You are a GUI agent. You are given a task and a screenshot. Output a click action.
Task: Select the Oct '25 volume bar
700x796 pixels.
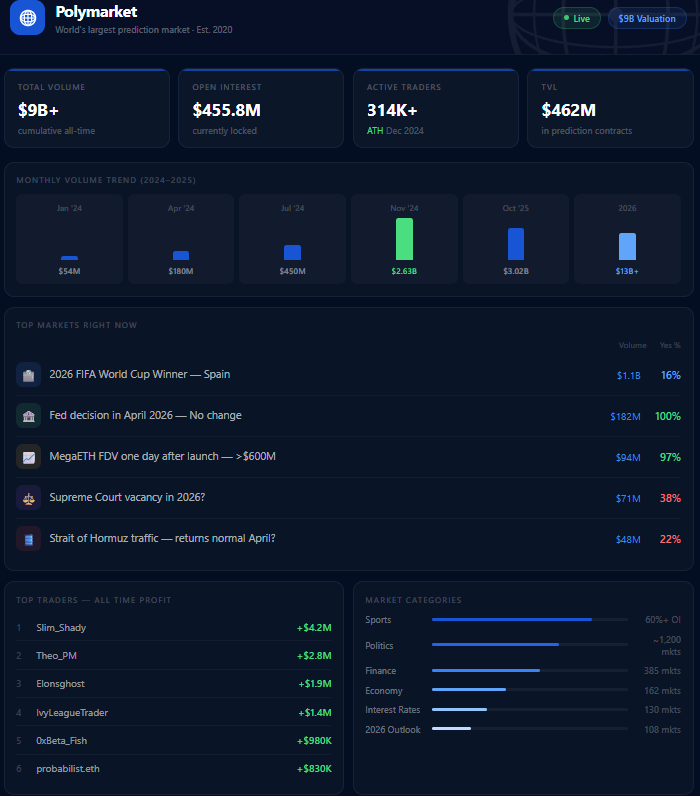pyautogui.click(x=516, y=244)
